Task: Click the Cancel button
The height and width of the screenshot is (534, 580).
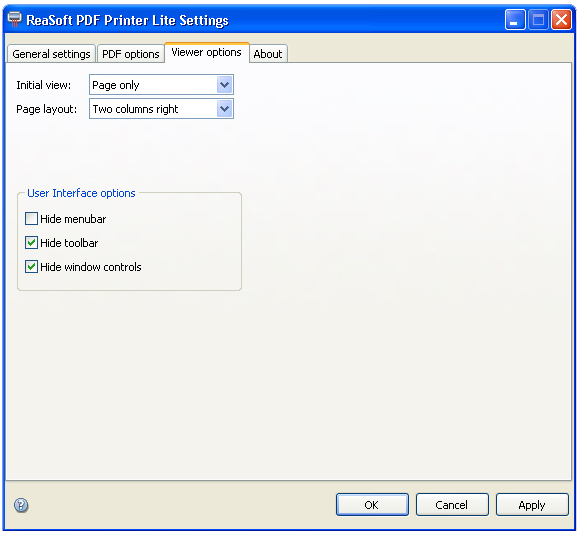Action: pos(452,505)
